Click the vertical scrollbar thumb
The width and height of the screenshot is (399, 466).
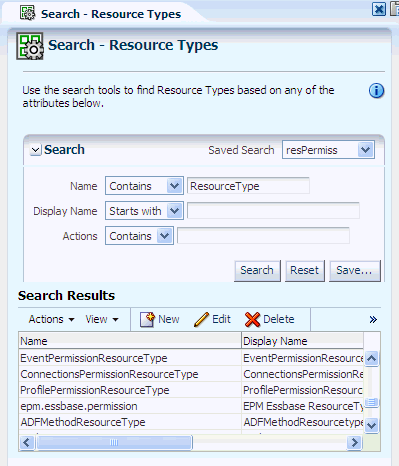coord(371,402)
